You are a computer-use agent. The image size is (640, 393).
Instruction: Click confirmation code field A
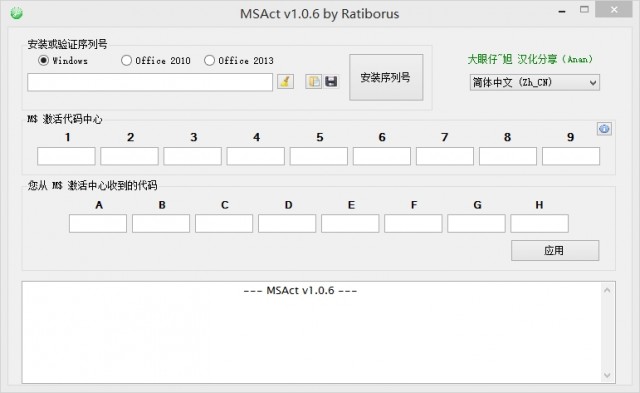click(98, 224)
